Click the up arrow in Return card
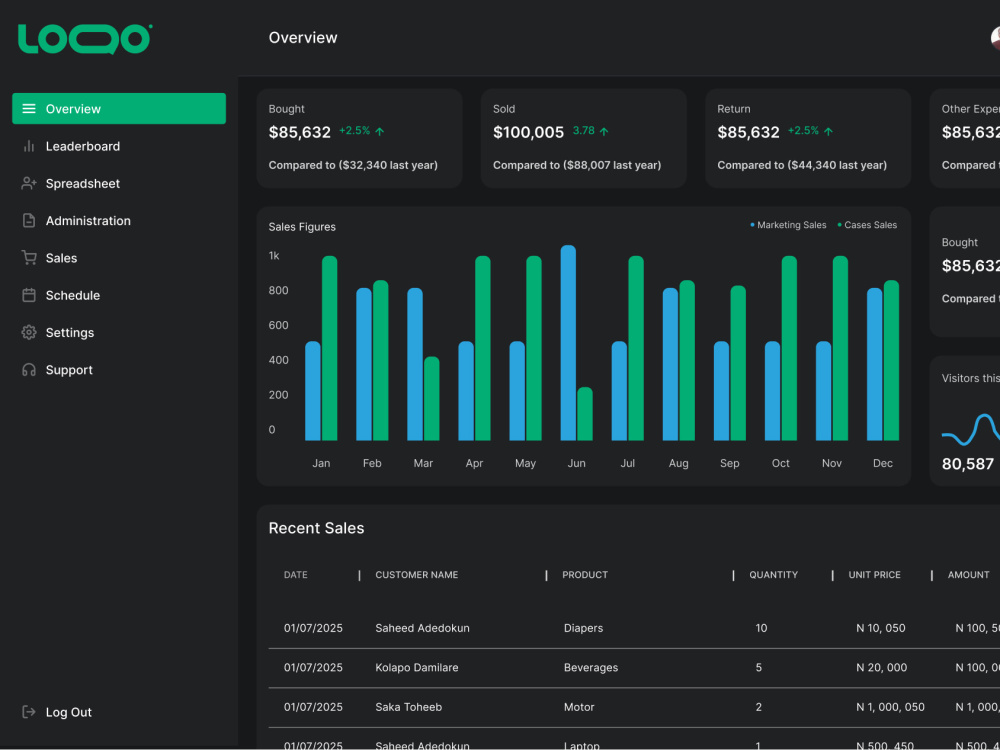This screenshot has width=1000, height=750. point(828,131)
